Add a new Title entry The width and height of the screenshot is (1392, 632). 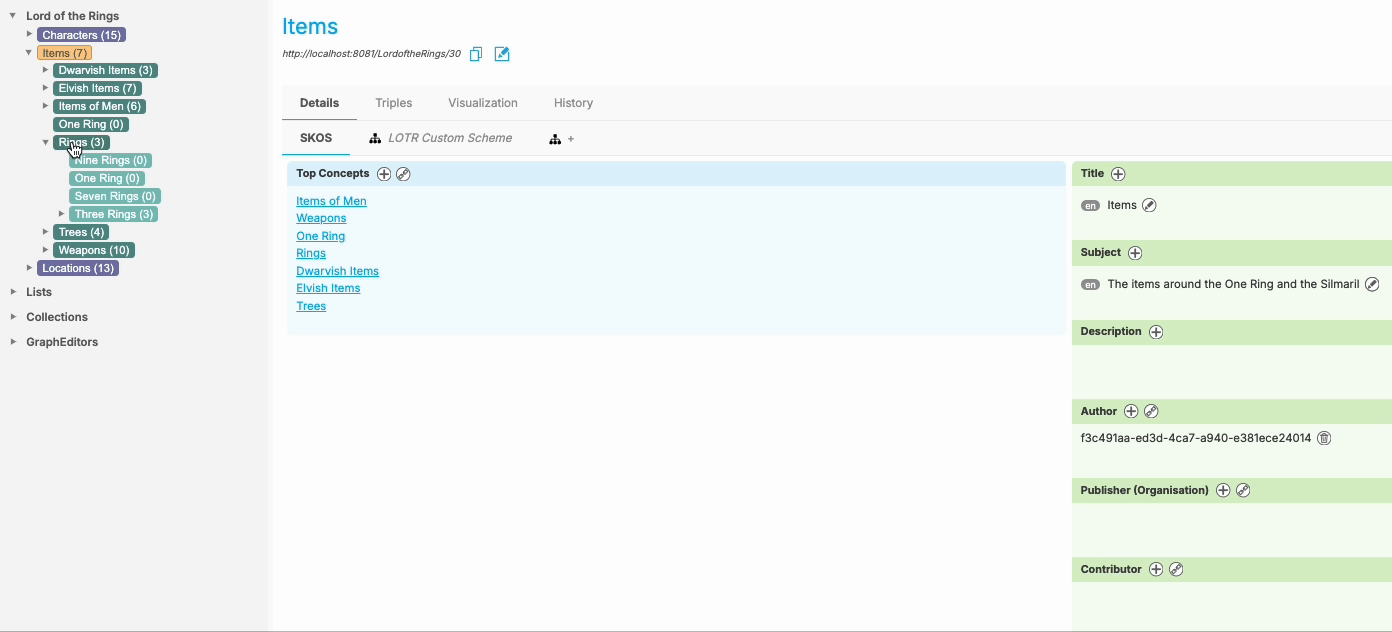[x=1118, y=174]
